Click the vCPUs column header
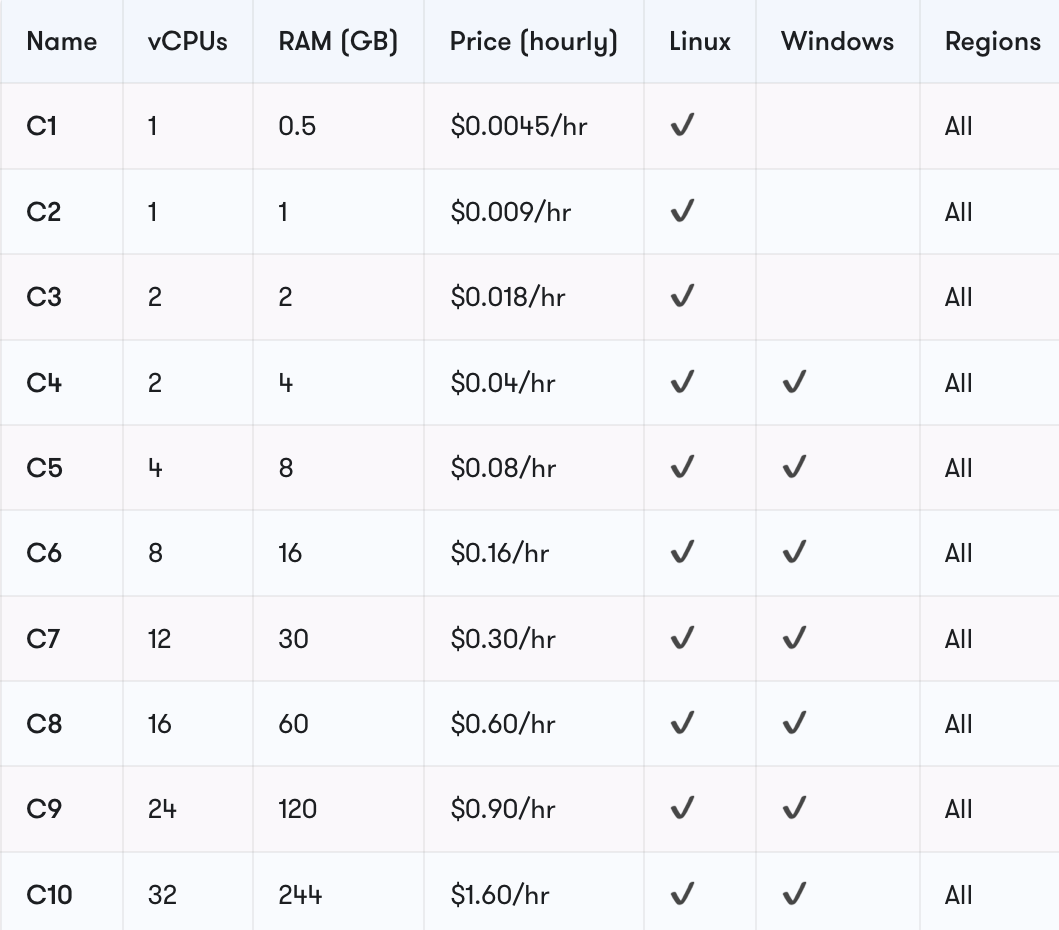 click(x=188, y=41)
